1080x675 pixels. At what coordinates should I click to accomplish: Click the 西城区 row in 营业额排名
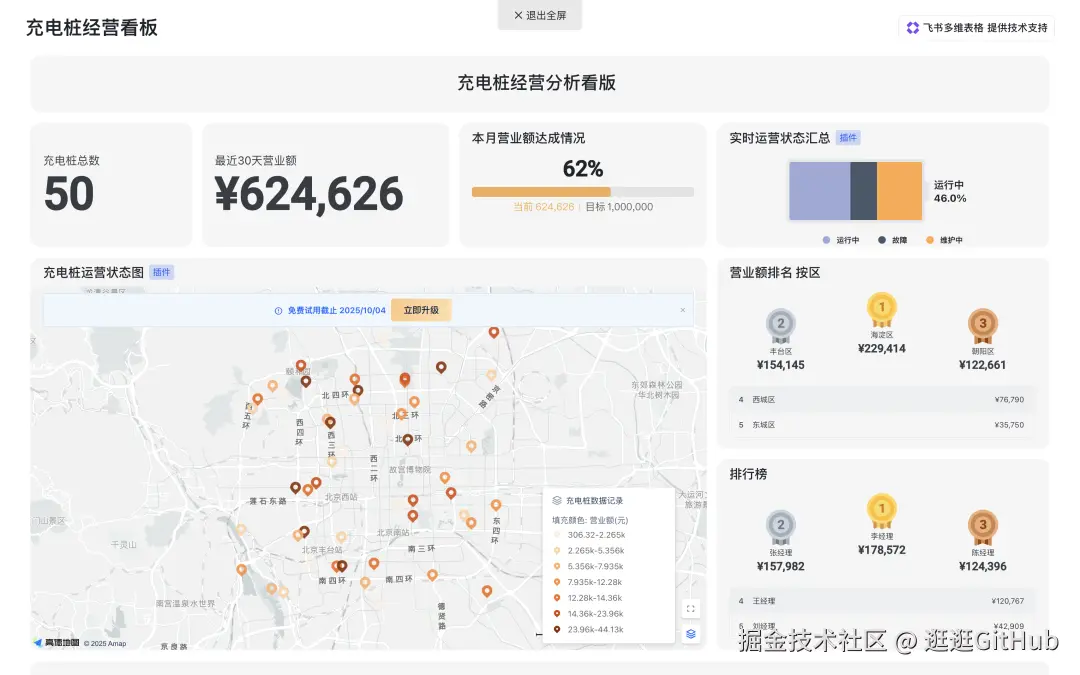tap(883, 399)
